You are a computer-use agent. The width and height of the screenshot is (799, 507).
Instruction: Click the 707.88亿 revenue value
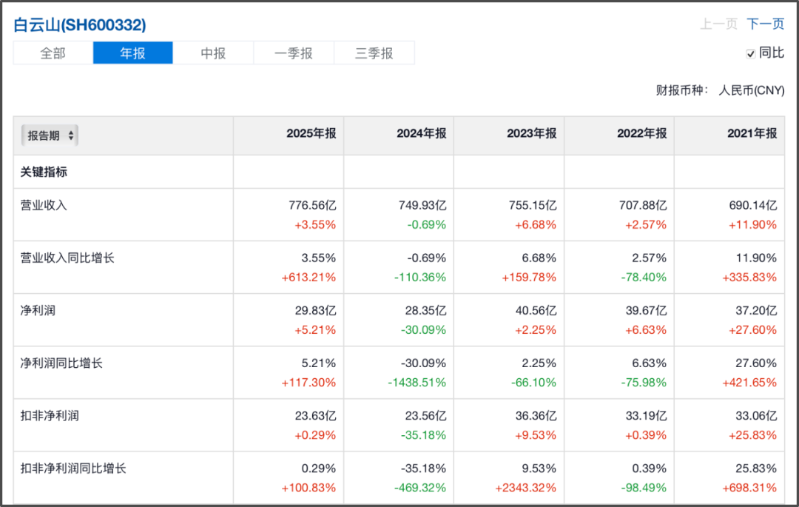643,205
